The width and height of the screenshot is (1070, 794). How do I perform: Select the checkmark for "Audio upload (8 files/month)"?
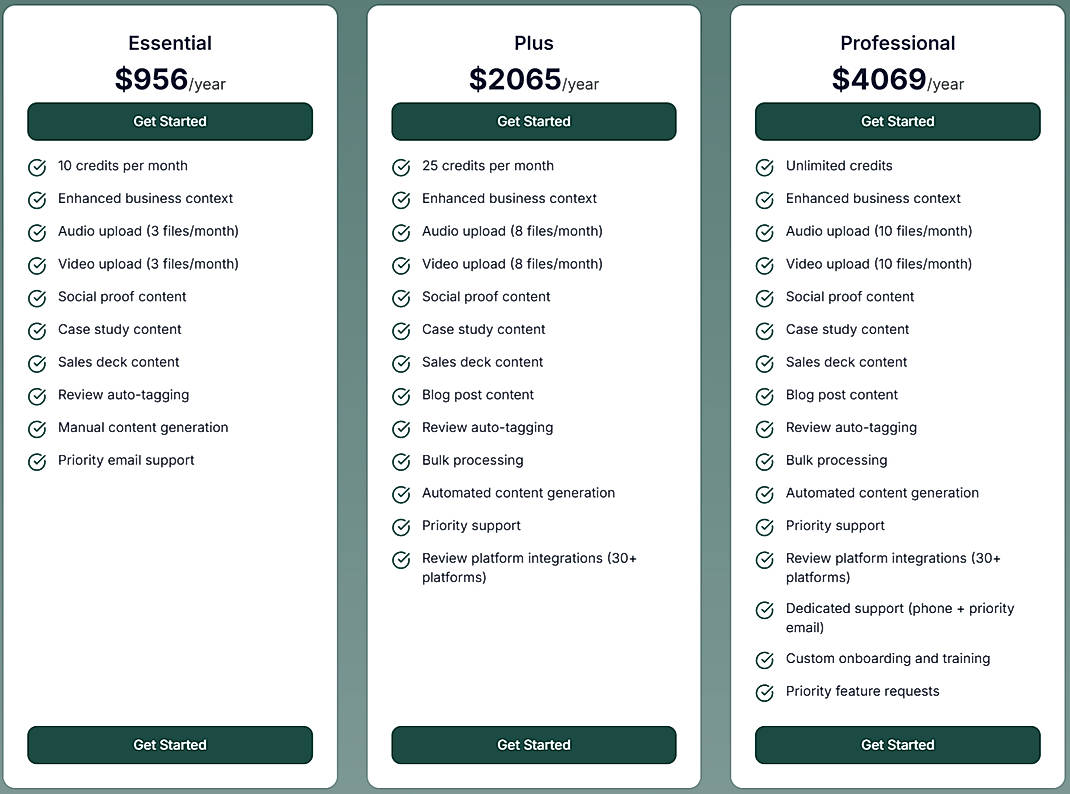click(x=401, y=232)
